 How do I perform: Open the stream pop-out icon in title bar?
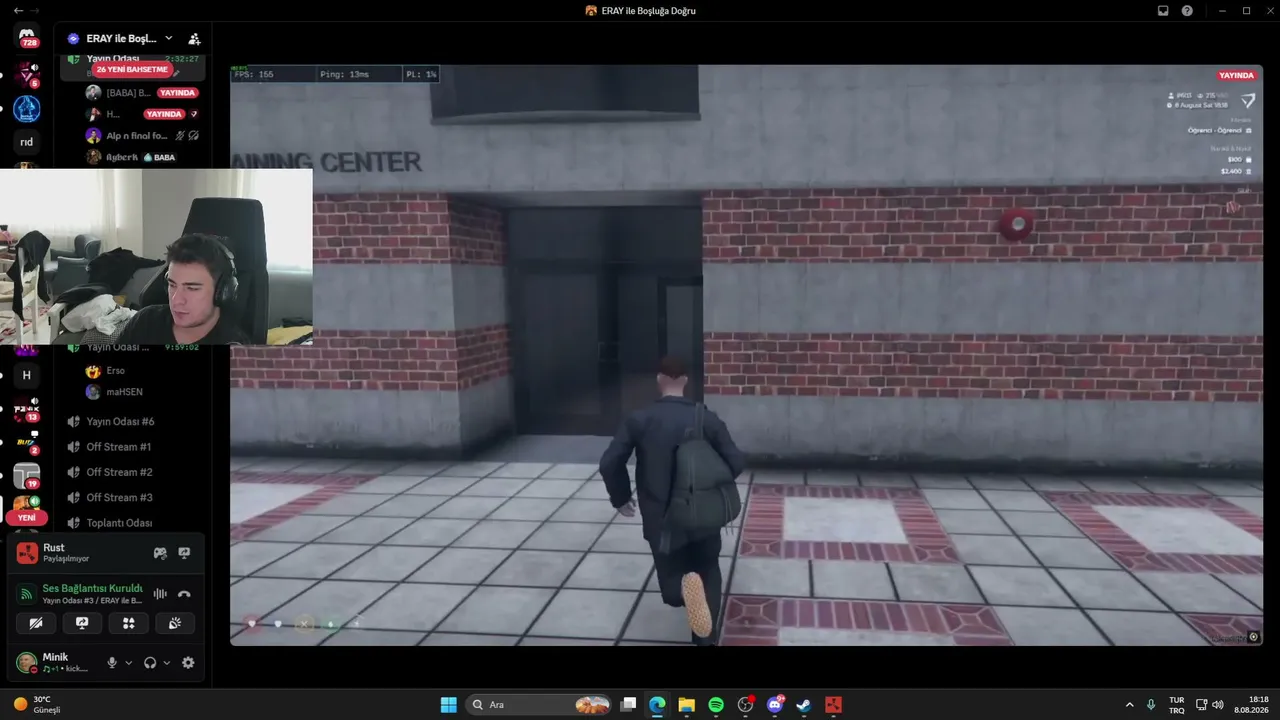(x=1163, y=10)
